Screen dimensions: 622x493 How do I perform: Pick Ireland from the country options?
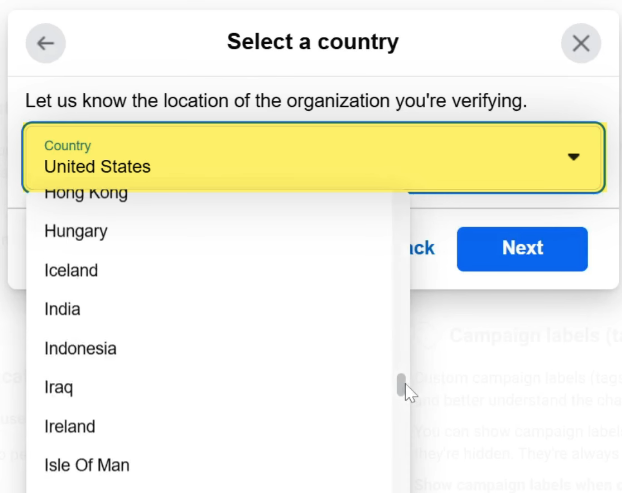coord(70,426)
